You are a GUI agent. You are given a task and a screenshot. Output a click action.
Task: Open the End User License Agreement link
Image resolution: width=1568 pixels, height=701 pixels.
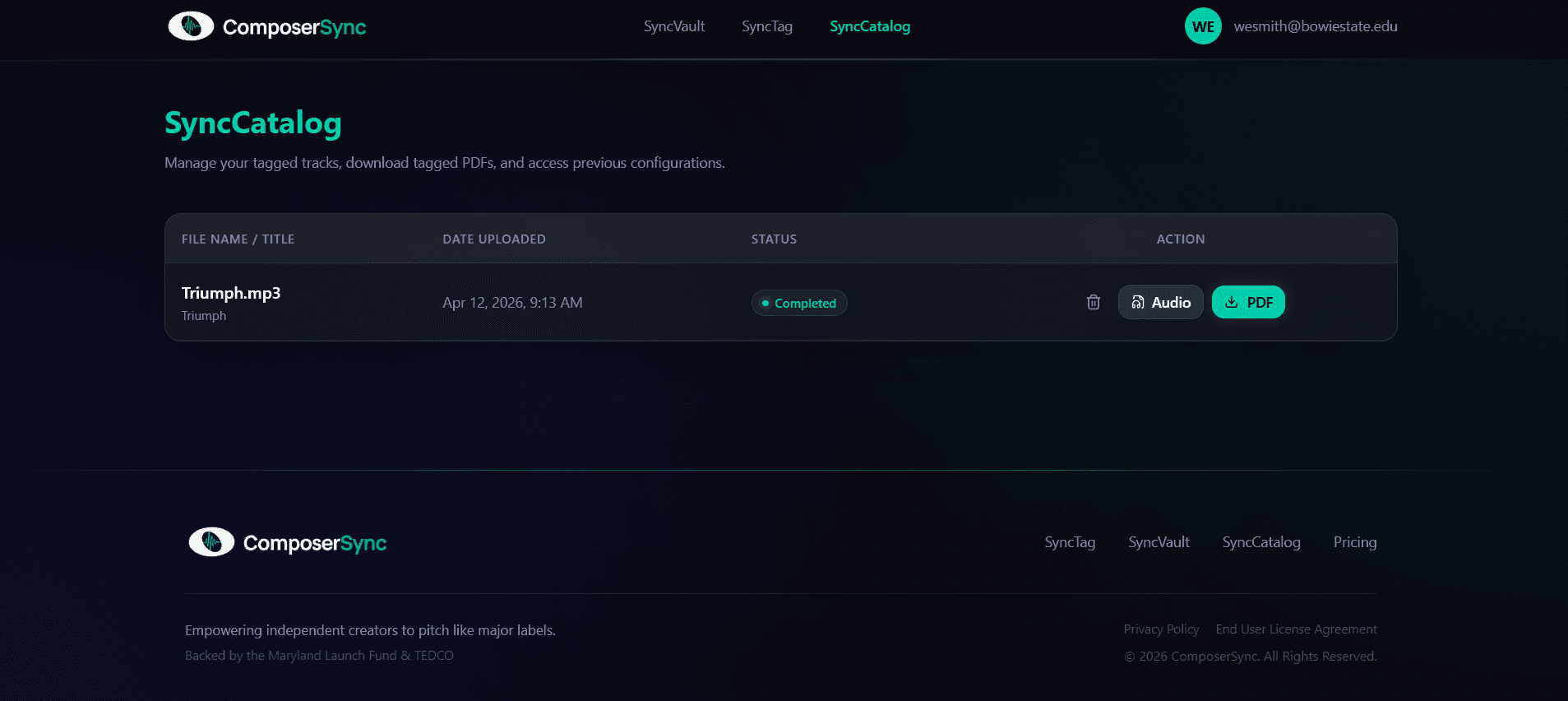coord(1296,629)
